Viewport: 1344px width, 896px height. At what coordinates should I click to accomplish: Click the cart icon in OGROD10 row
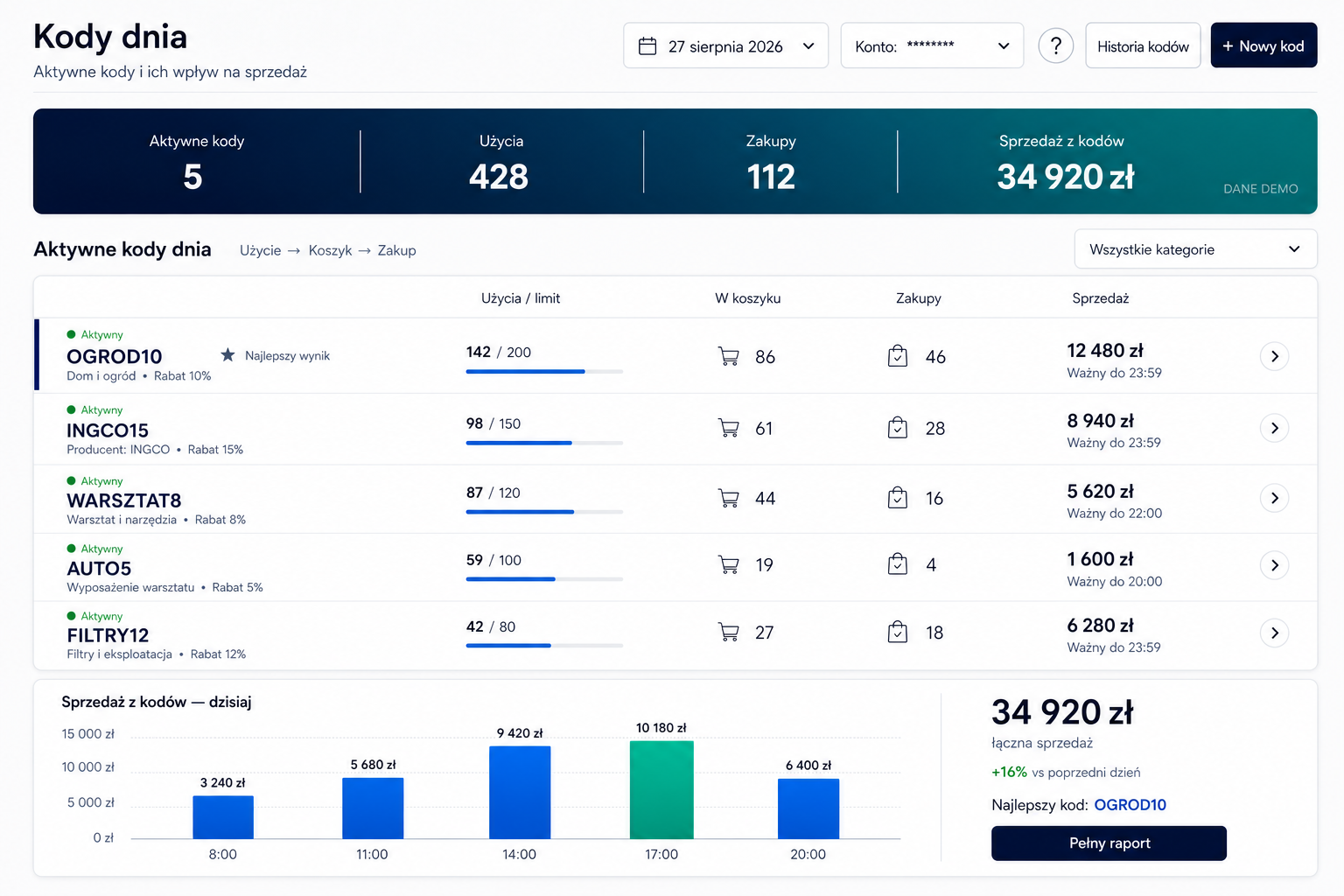(728, 356)
